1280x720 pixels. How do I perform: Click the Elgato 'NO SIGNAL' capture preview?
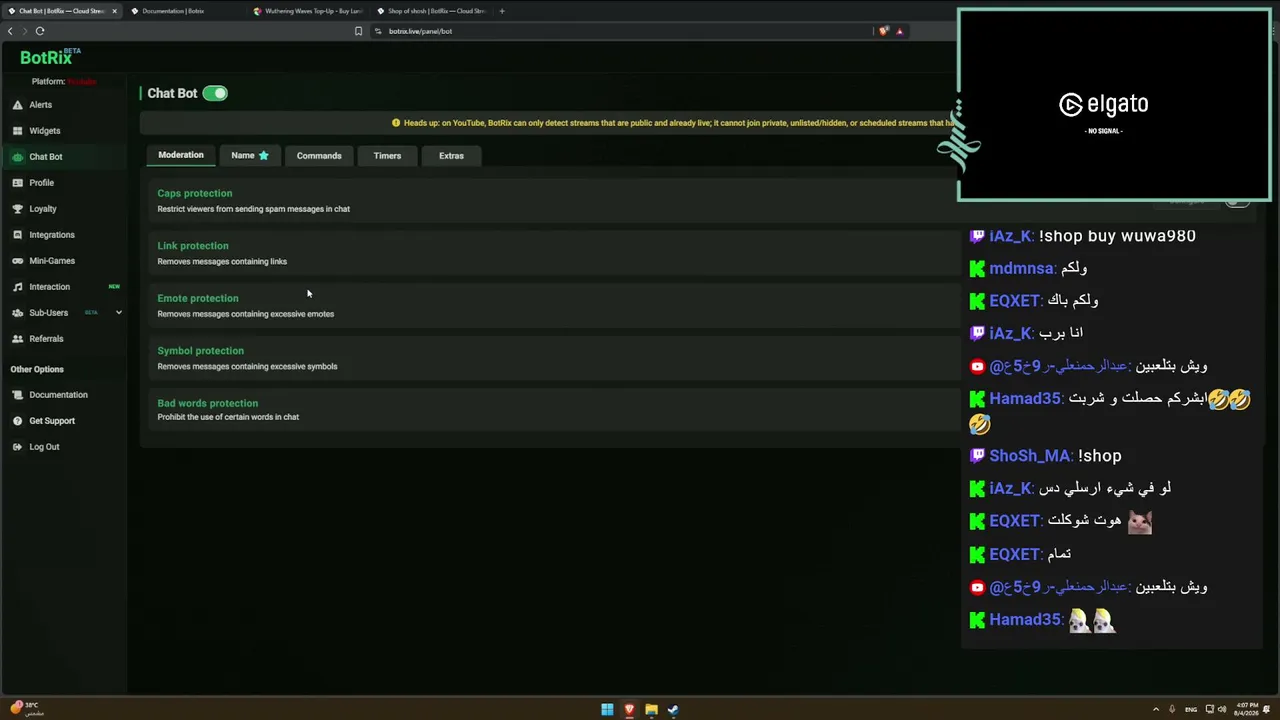pos(1114,105)
